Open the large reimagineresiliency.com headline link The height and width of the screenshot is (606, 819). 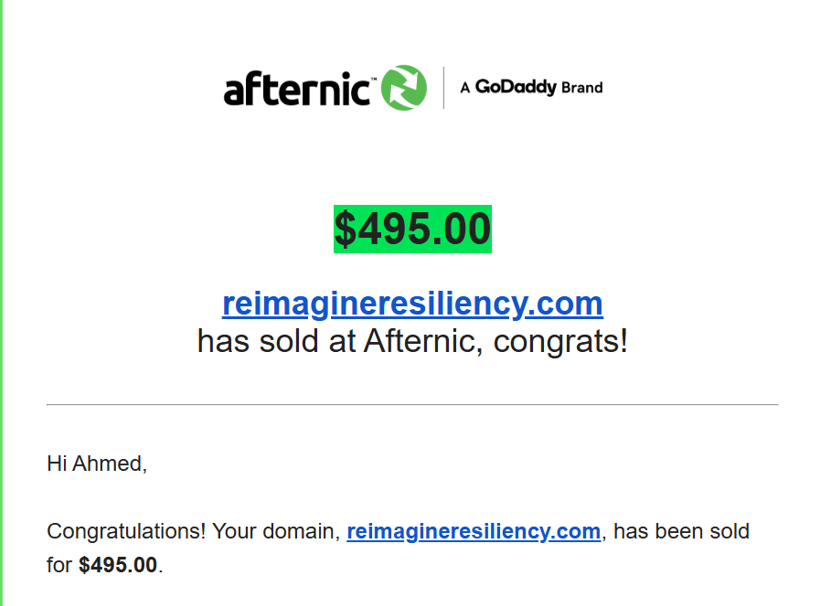coord(413,304)
